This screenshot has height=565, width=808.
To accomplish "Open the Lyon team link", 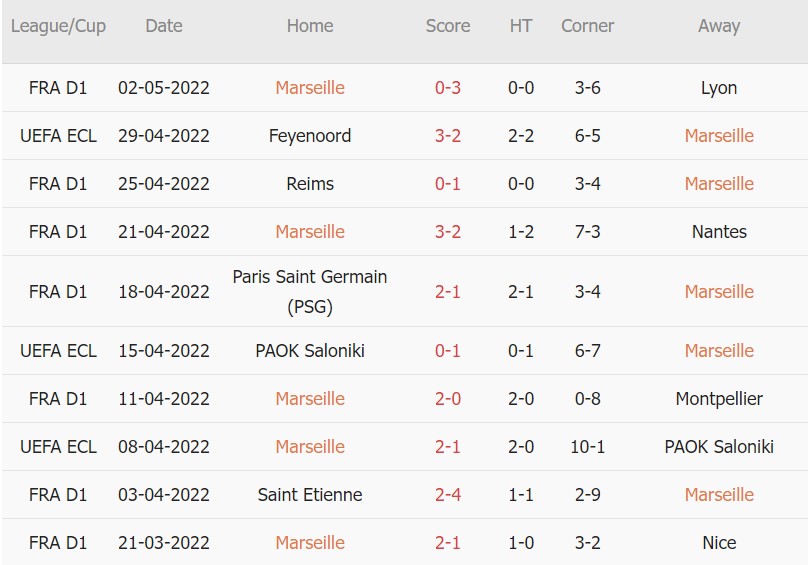I will point(719,88).
